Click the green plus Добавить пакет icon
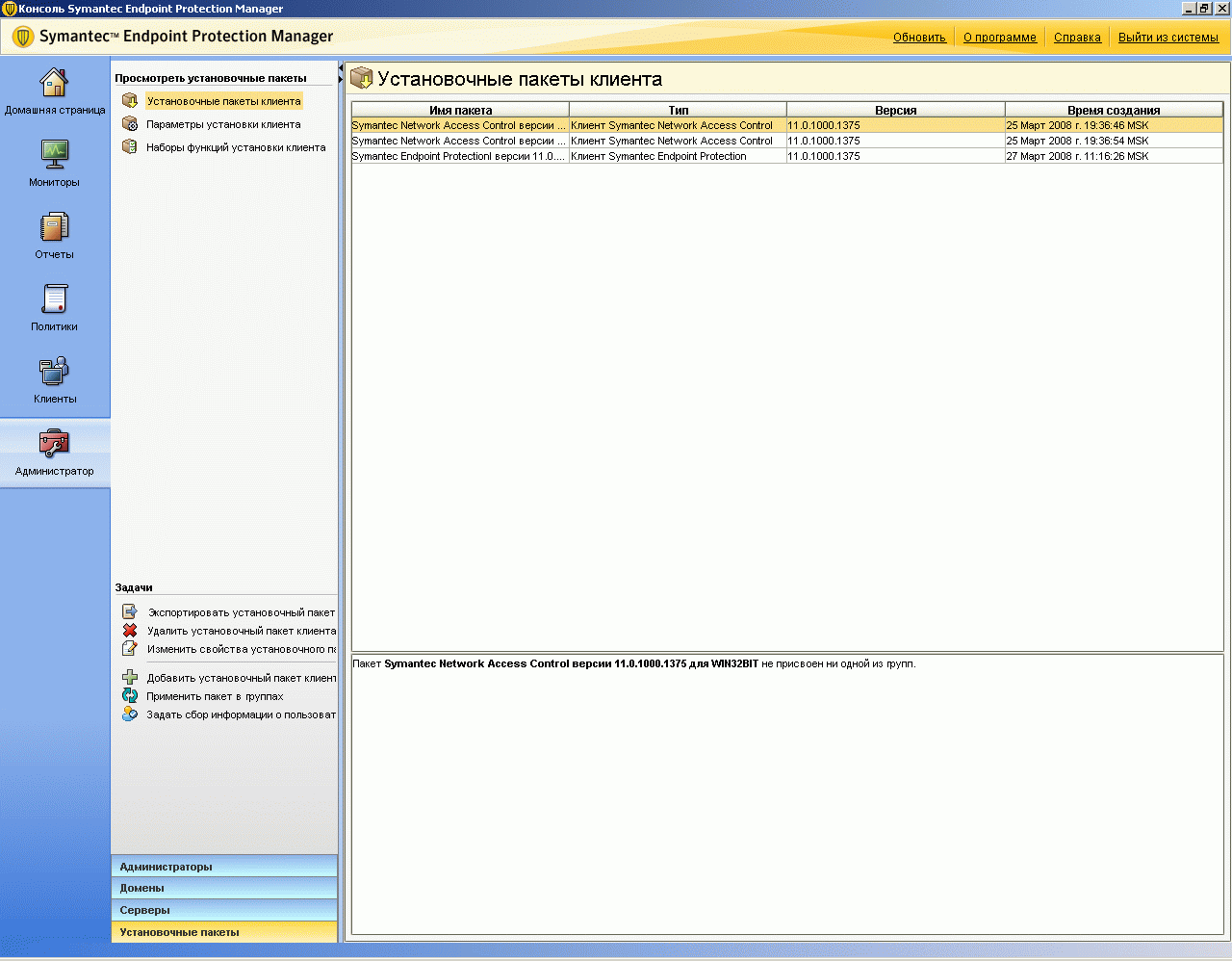 click(x=130, y=678)
